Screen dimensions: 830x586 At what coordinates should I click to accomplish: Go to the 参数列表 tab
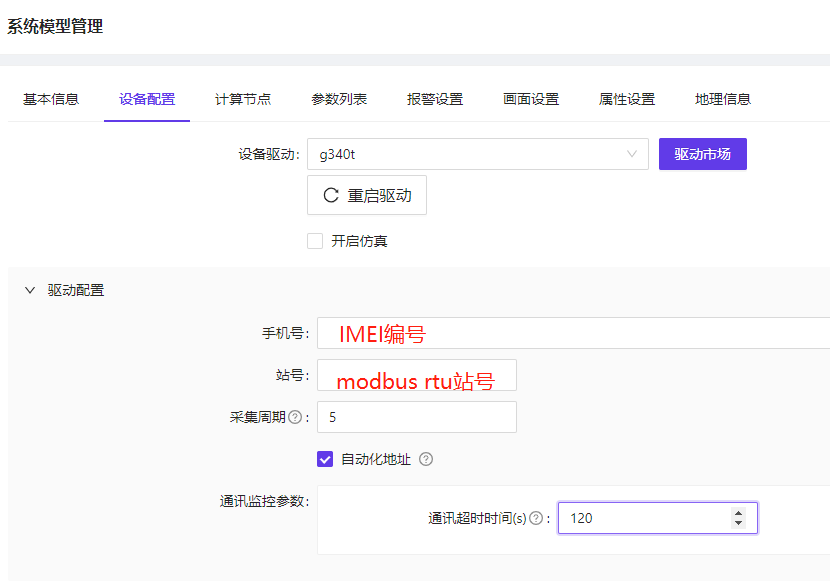point(339,99)
